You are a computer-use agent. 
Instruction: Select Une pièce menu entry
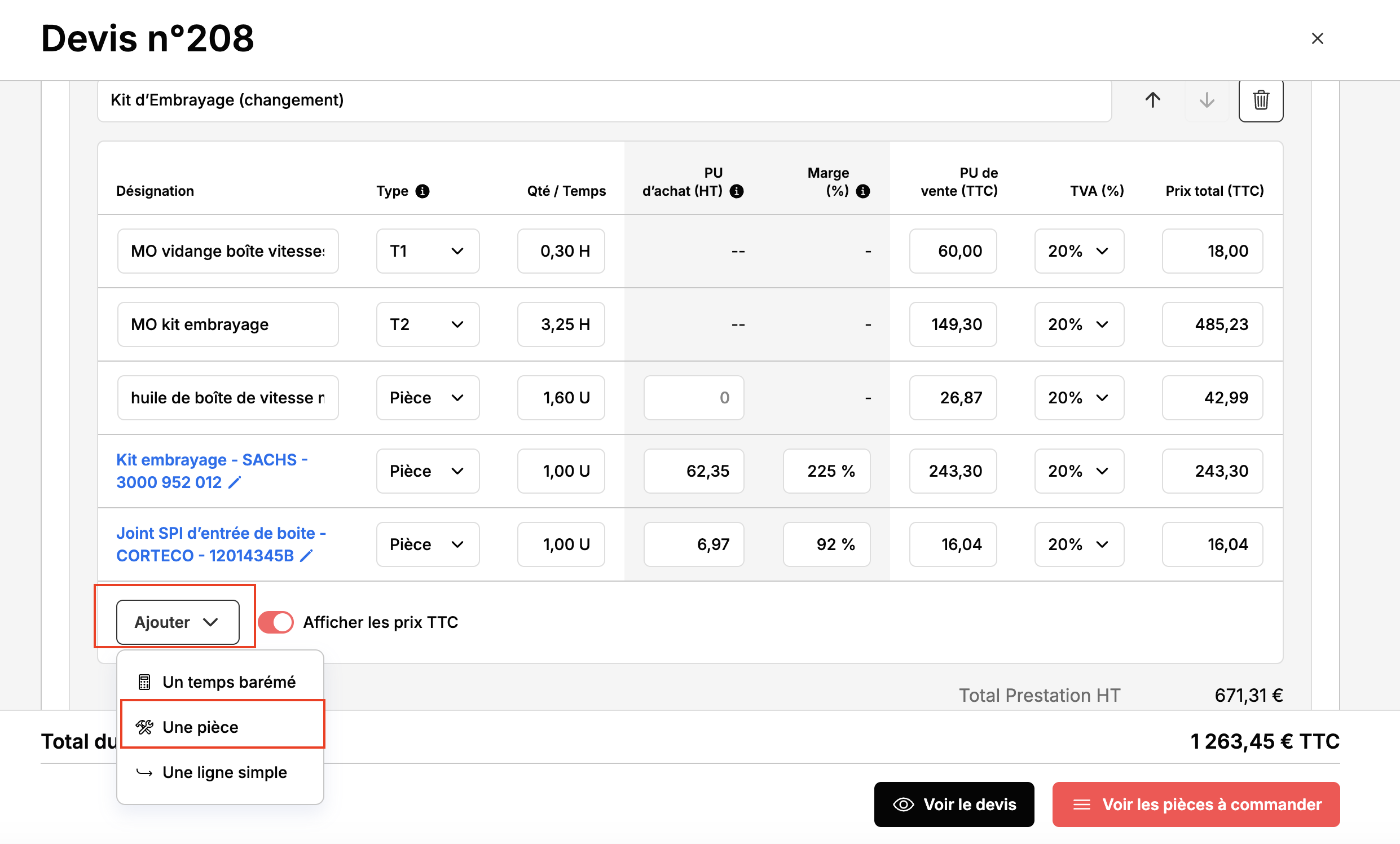pyautogui.click(x=220, y=727)
